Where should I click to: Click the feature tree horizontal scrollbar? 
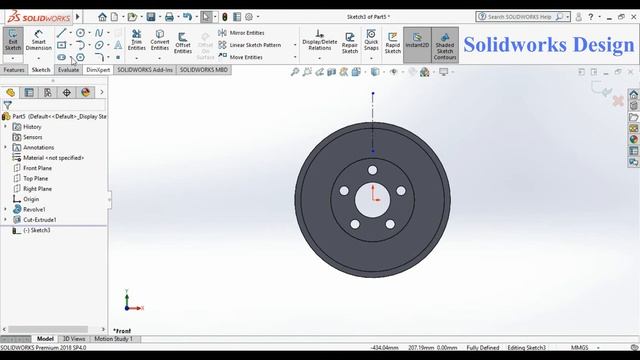pyautogui.click(x=48, y=329)
